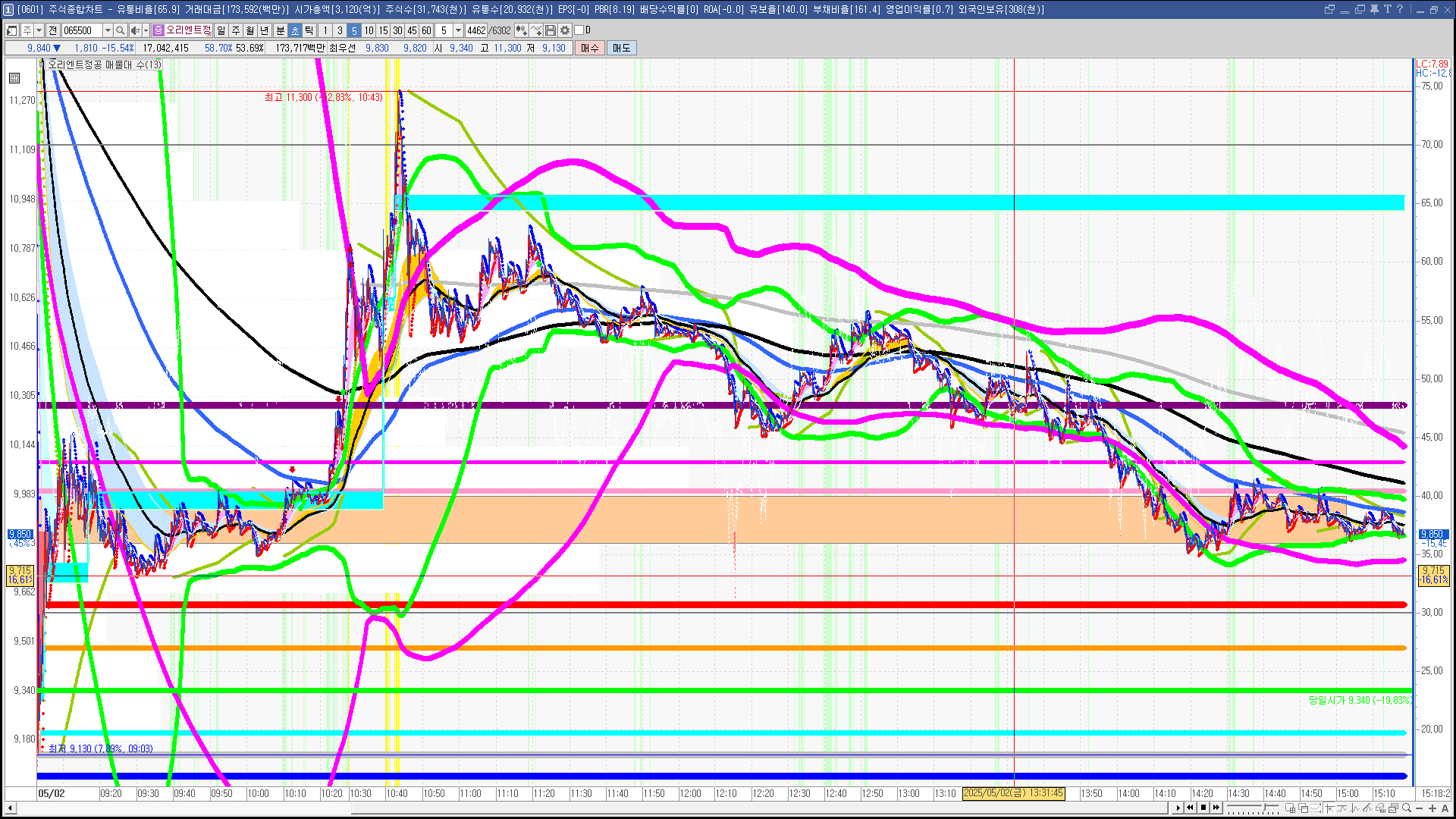Open stock code 065500 dropdown arrow

click(108, 30)
